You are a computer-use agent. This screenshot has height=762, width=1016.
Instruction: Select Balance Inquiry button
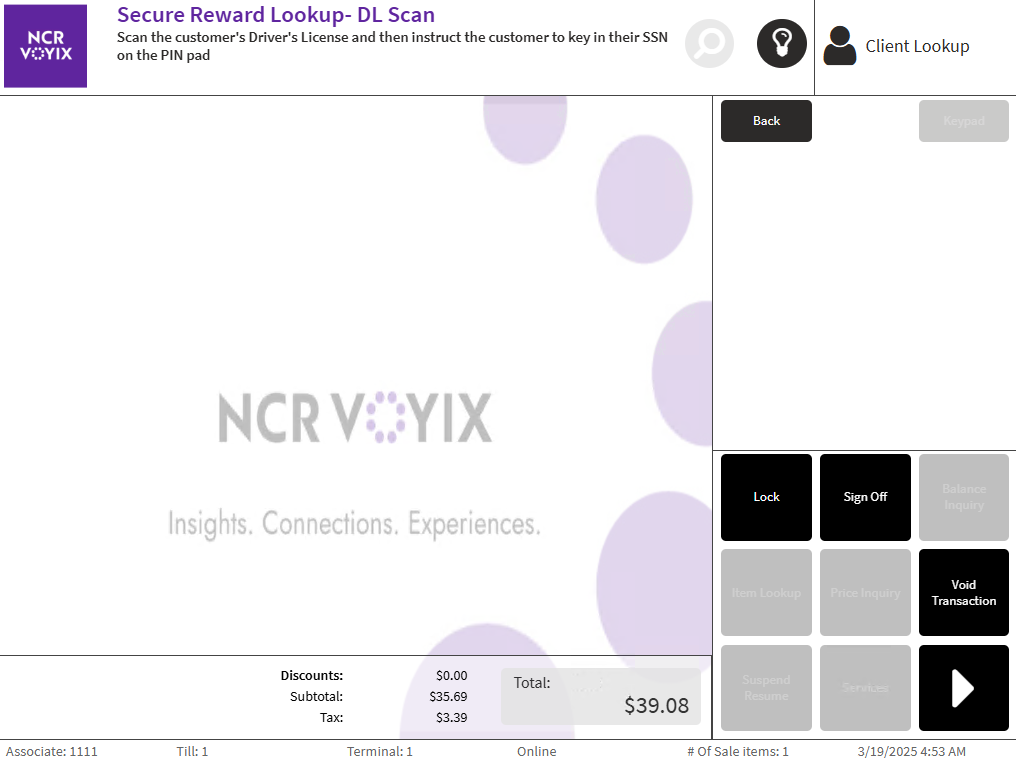pyautogui.click(x=964, y=497)
